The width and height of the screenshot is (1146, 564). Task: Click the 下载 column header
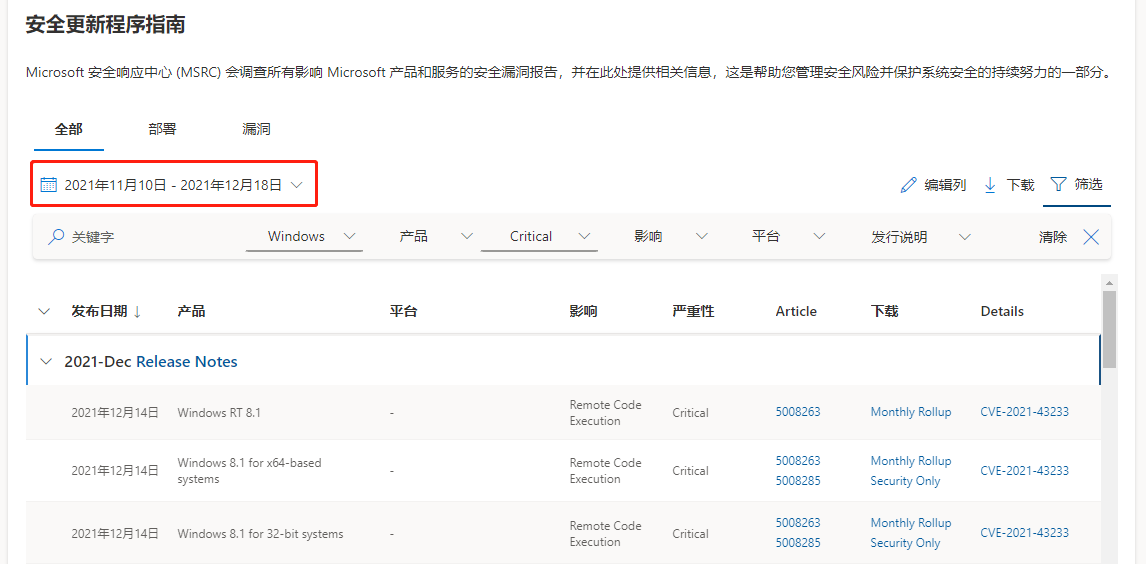coord(884,311)
